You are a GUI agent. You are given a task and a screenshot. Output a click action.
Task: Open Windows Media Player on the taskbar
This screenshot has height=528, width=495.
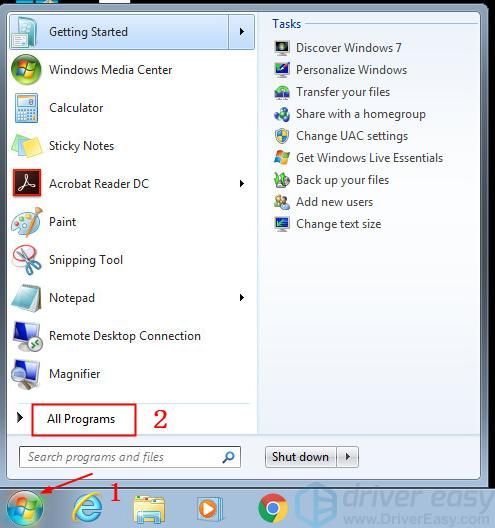pyautogui.click(x=210, y=508)
